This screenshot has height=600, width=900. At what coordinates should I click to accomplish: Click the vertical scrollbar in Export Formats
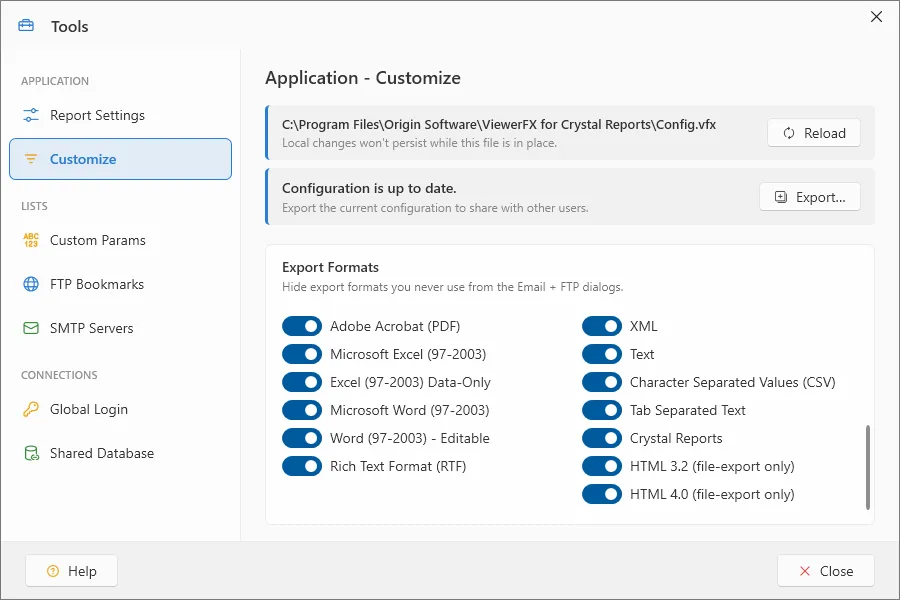(868, 467)
